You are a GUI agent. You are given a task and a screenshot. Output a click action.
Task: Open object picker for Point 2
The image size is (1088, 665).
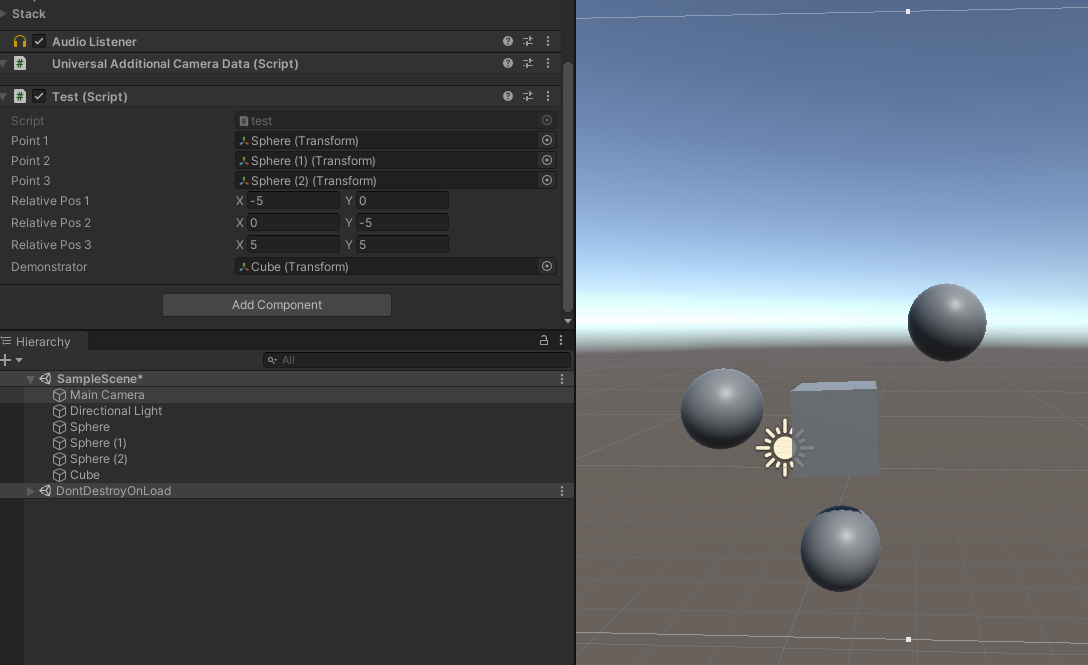point(547,160)
